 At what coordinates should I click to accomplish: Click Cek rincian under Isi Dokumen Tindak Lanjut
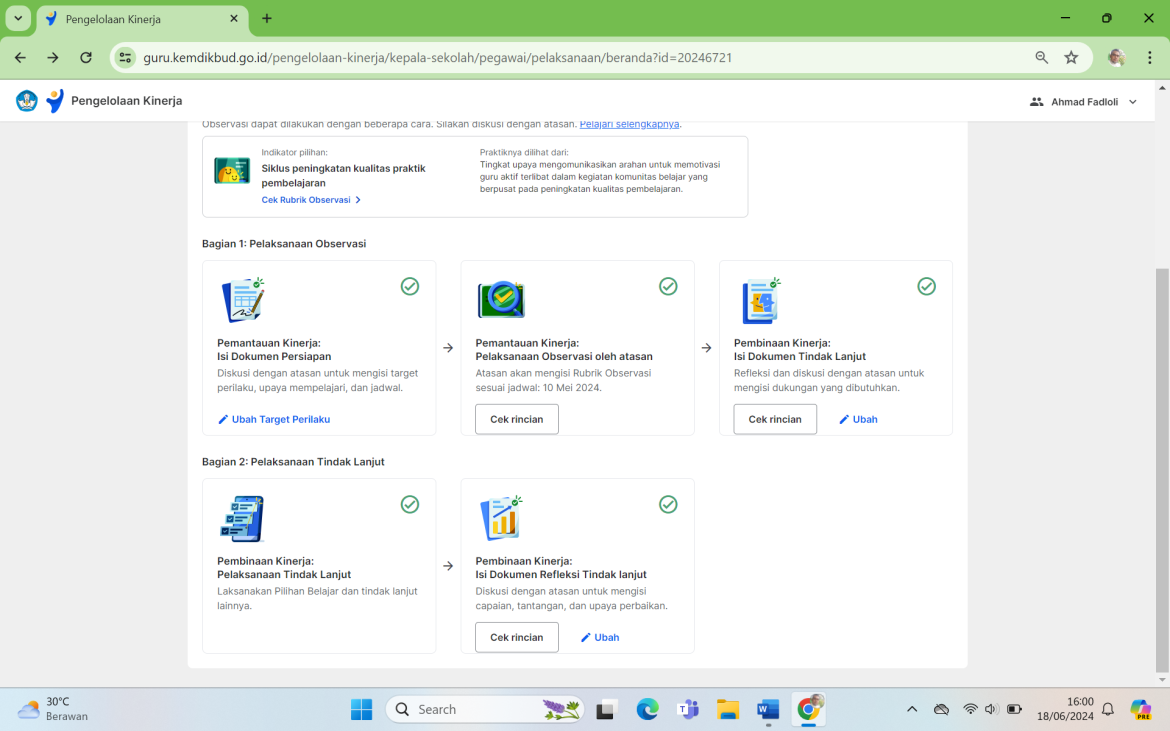coord(775,419)
